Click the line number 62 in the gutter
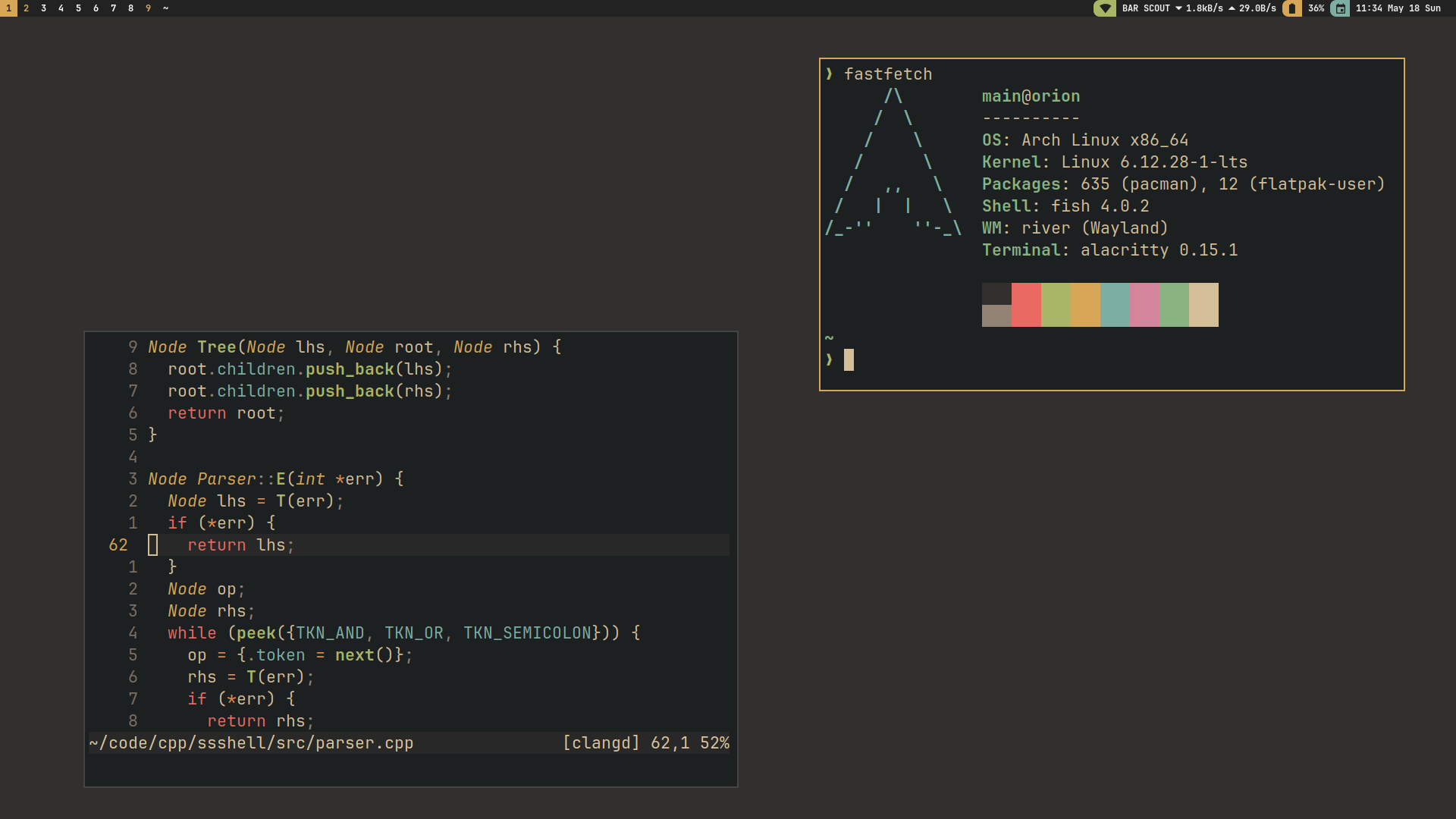Viewport: 1456px width, 819px height. [x=118, y=545]
